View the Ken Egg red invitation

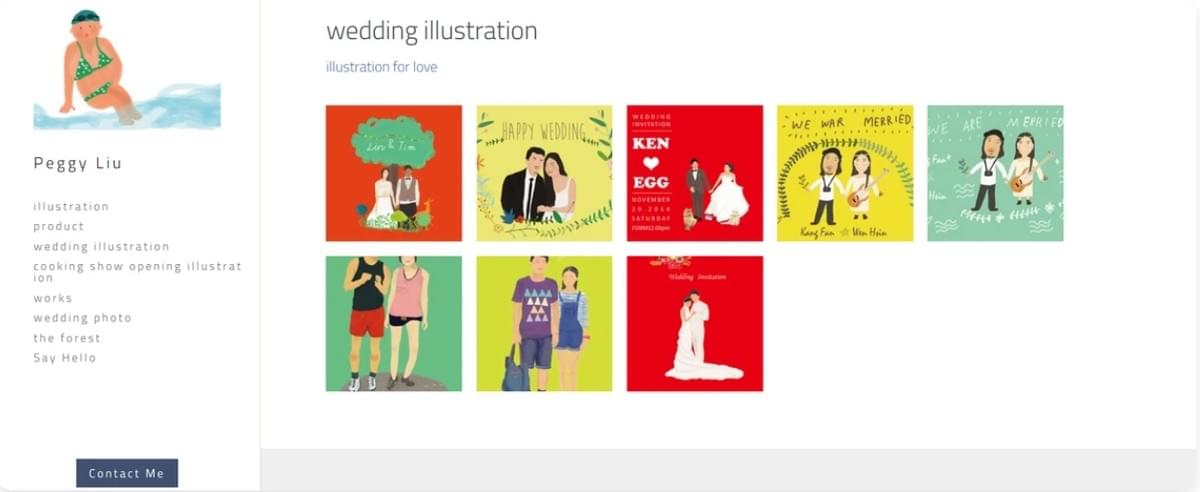[695, 173]
